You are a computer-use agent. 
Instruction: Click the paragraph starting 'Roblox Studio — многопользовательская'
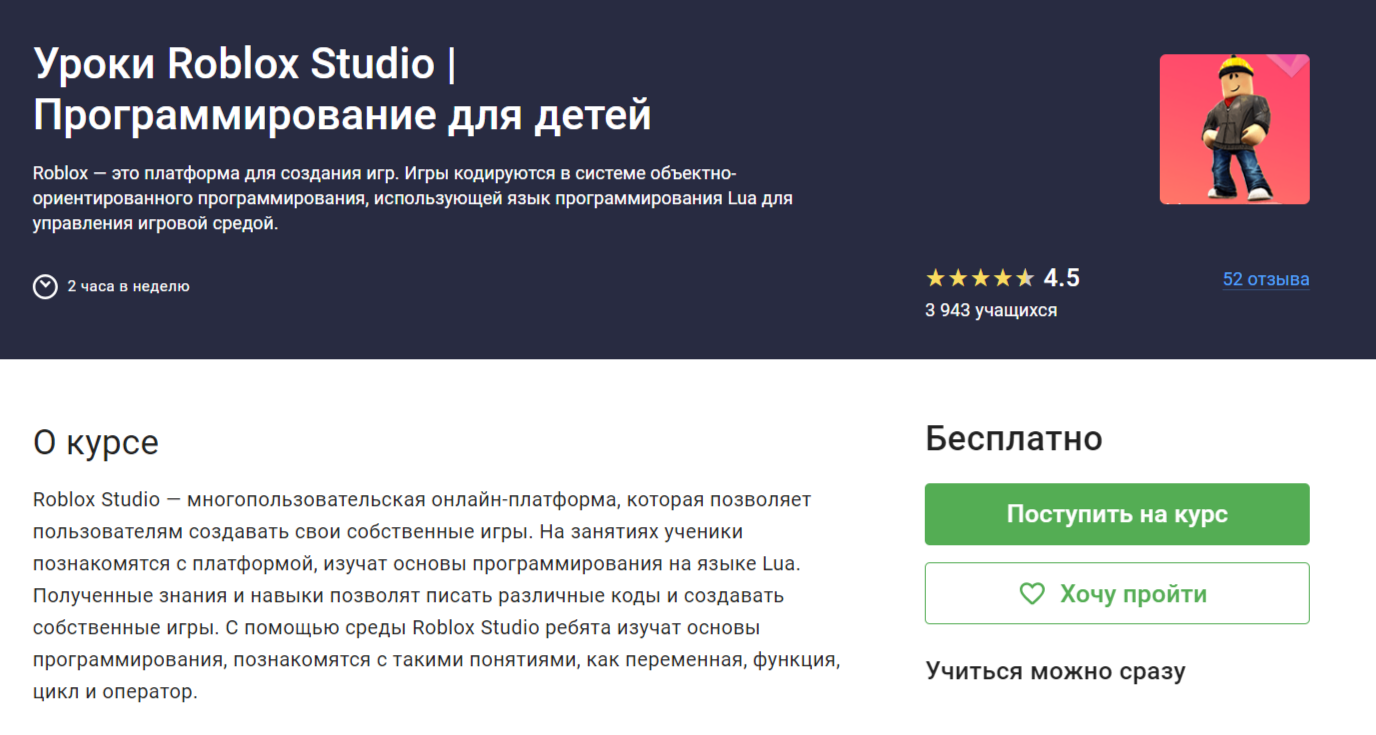[x=436, y=595]
